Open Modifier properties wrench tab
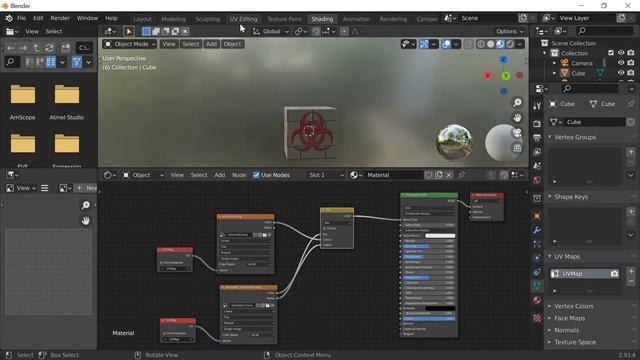 (x=537, y=230)
